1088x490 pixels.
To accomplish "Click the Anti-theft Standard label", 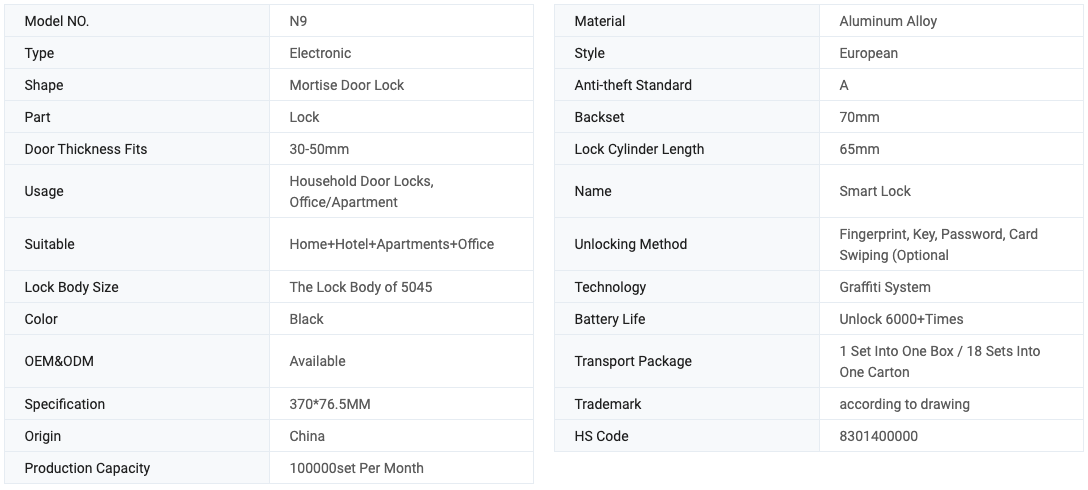I will pos(633,85).
